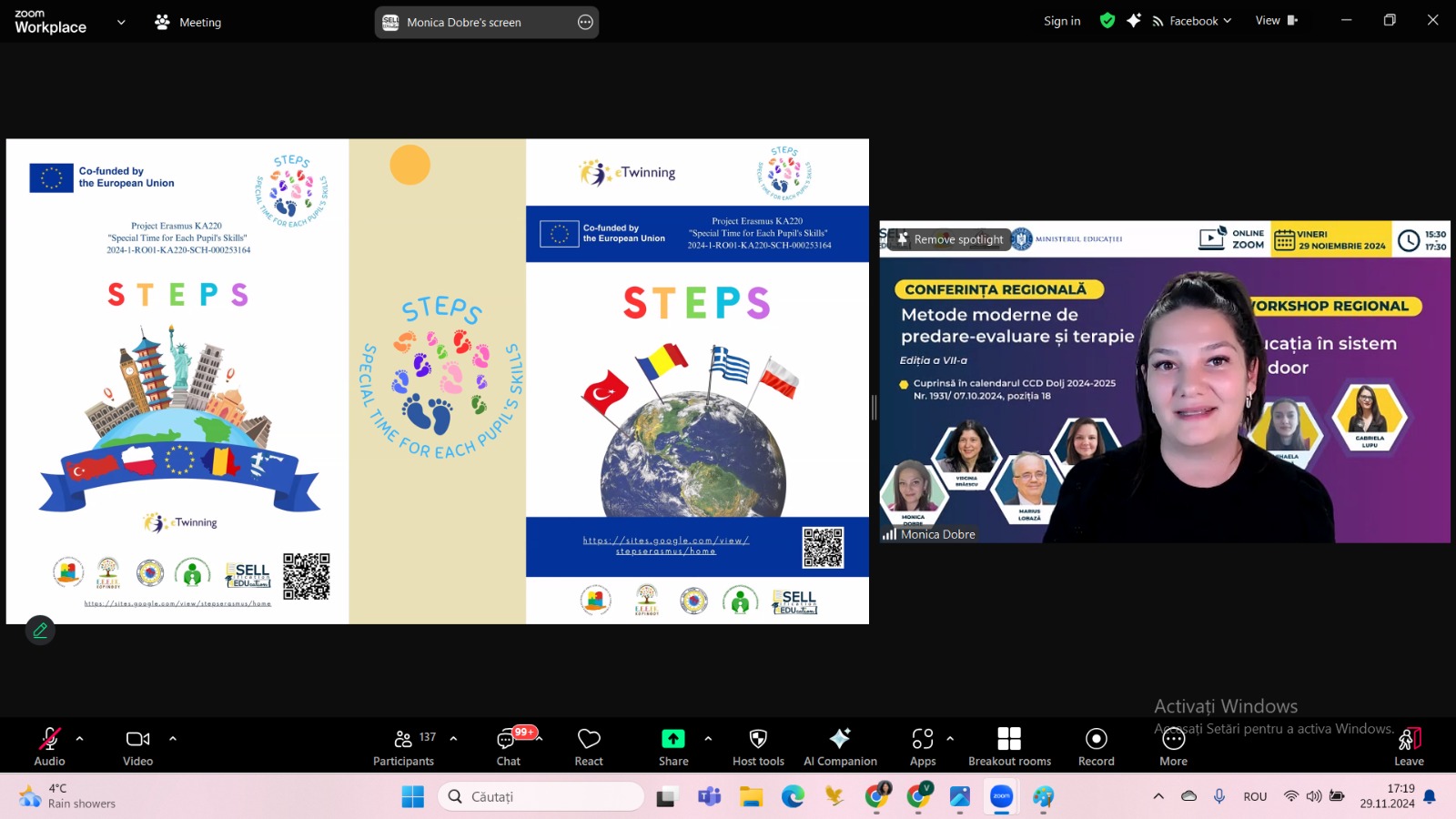The image size is (1456, 819).
Task: Expand audio options arrow next to Audio
Action: 80,739
